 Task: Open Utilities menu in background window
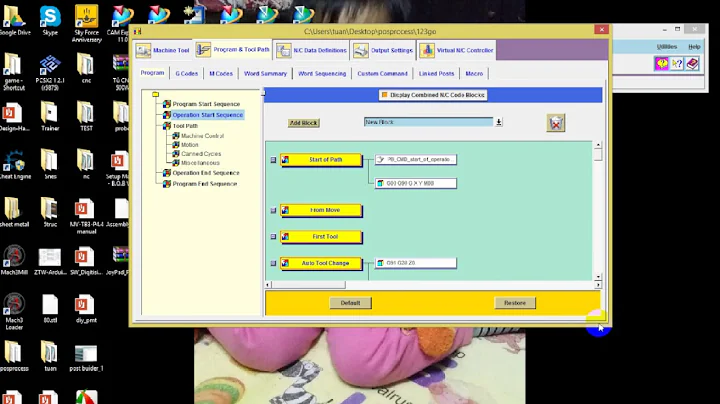tap(667, 47)
